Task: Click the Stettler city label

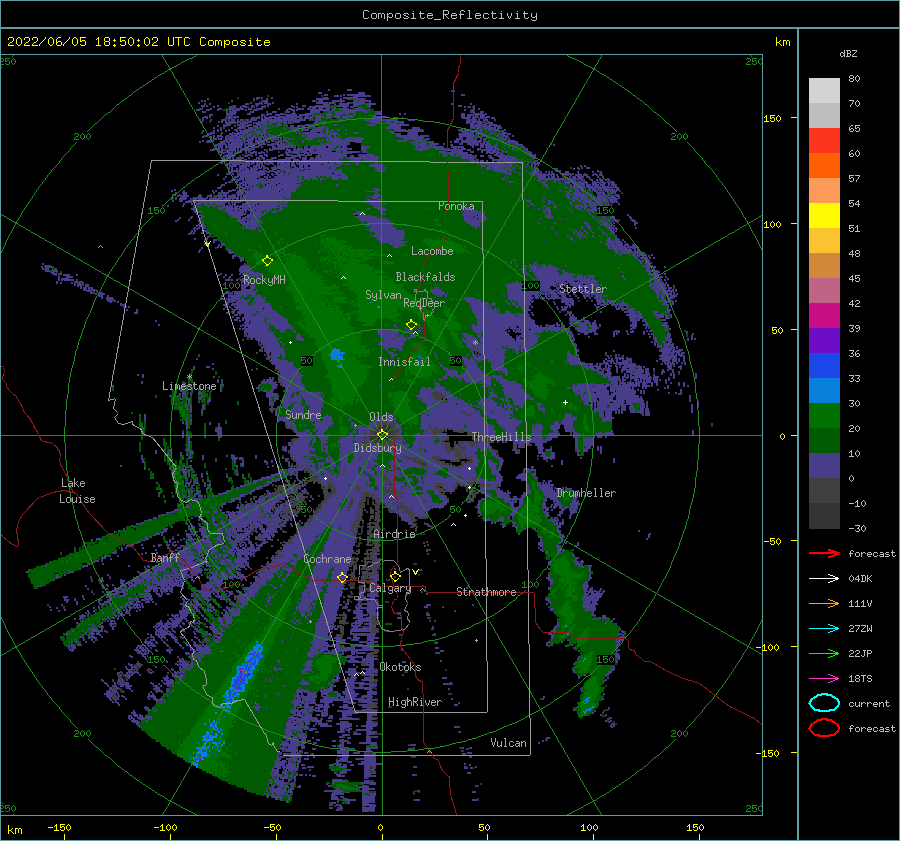Action: [583, 289]
